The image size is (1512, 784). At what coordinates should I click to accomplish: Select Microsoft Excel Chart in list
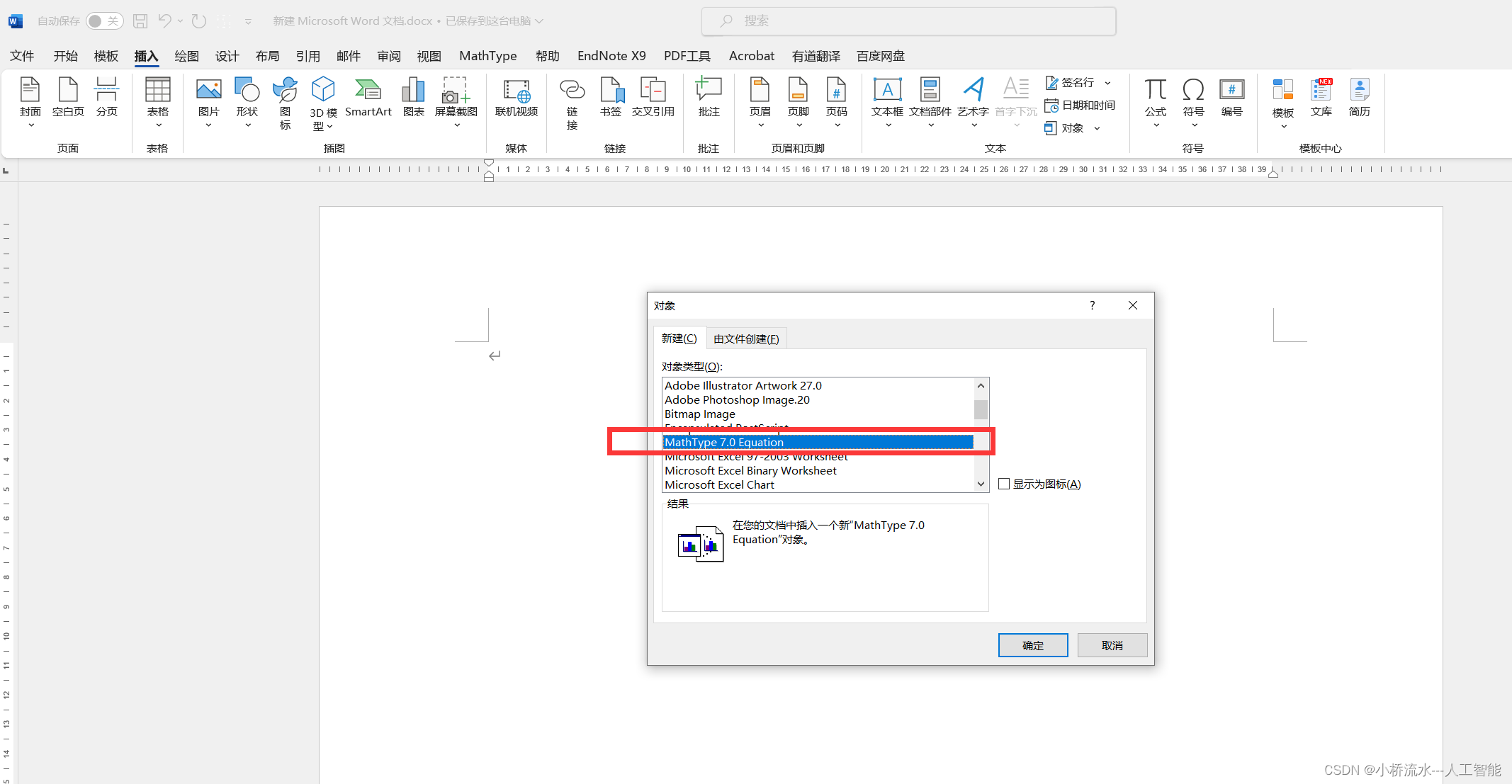[x=719, y=485]
